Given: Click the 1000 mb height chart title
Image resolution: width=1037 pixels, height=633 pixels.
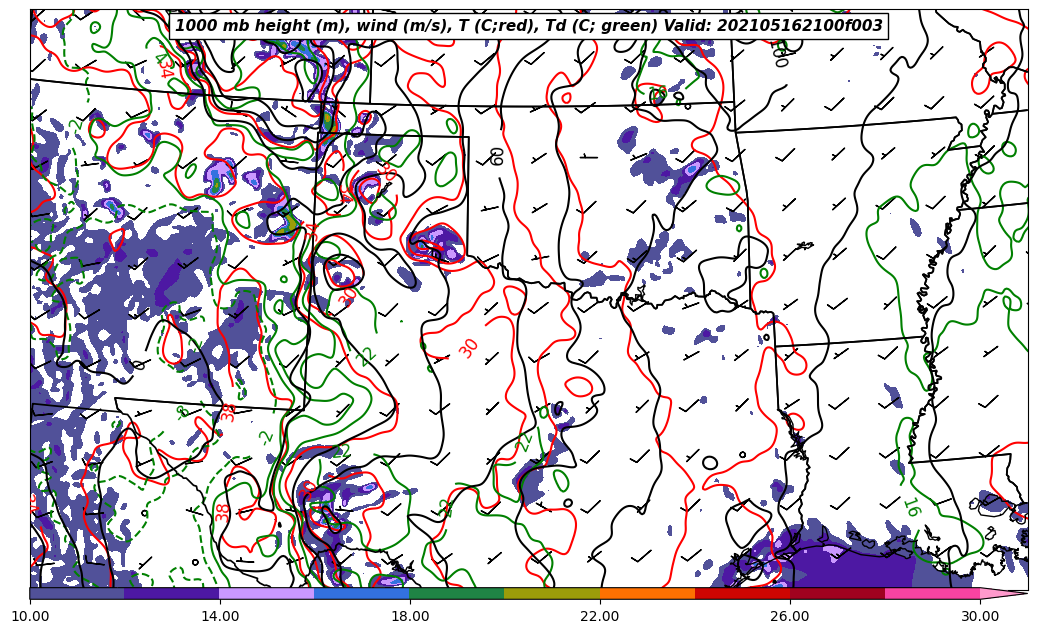Looking at the screenshot, I should (x=527, y=26).
